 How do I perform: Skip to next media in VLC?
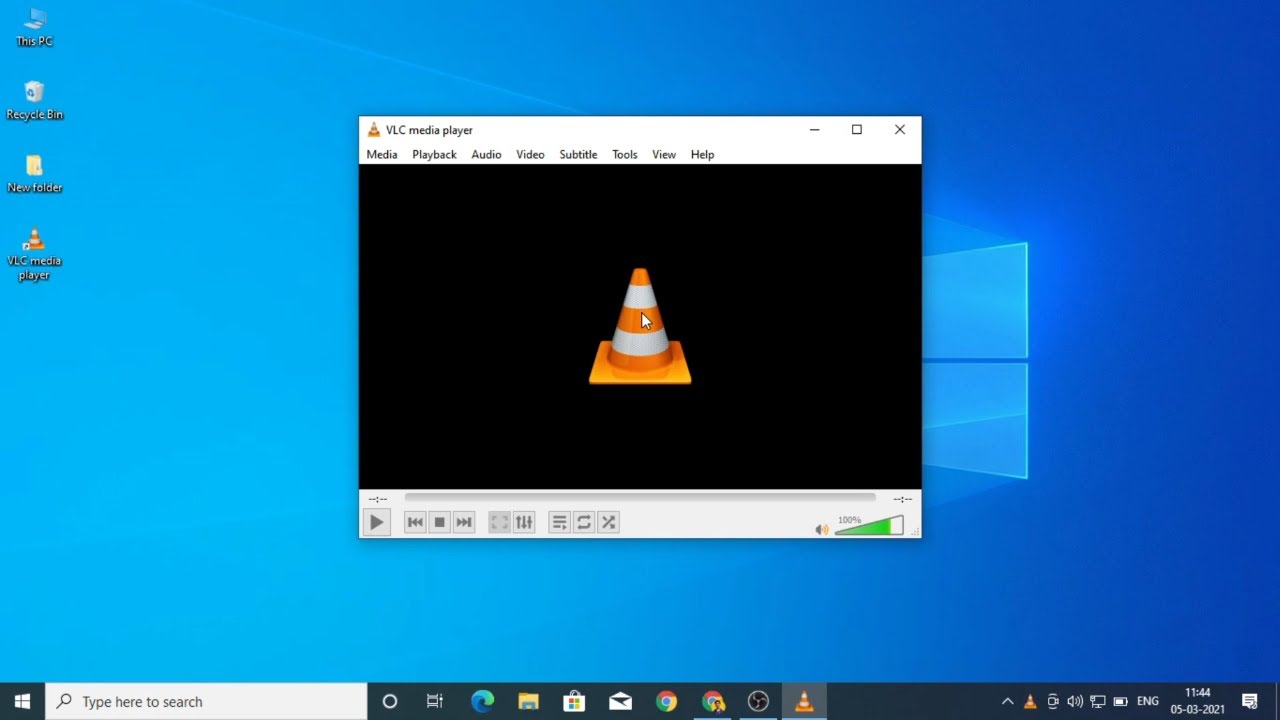click(x=464, y=522)
